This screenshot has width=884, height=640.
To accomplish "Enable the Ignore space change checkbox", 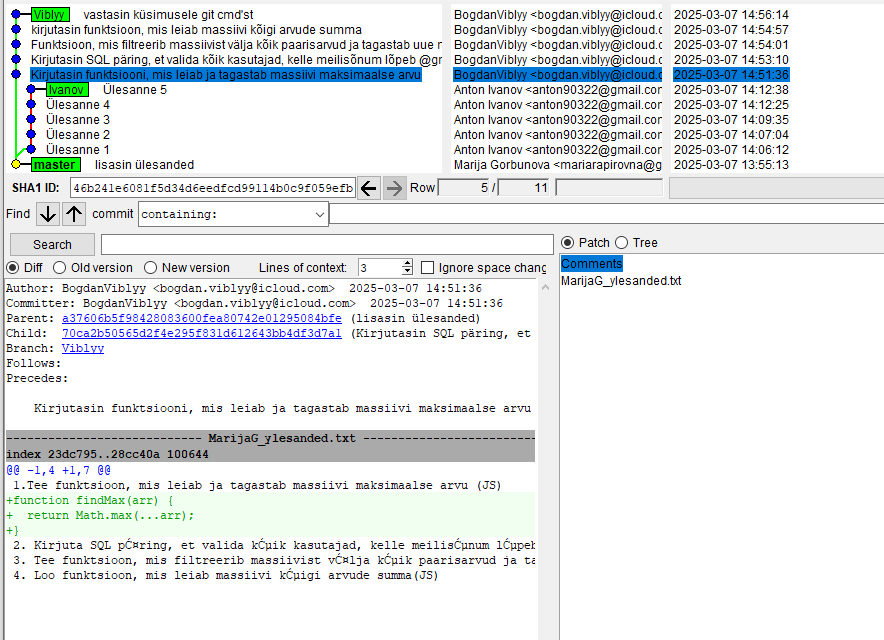I will tap(428, 268).
